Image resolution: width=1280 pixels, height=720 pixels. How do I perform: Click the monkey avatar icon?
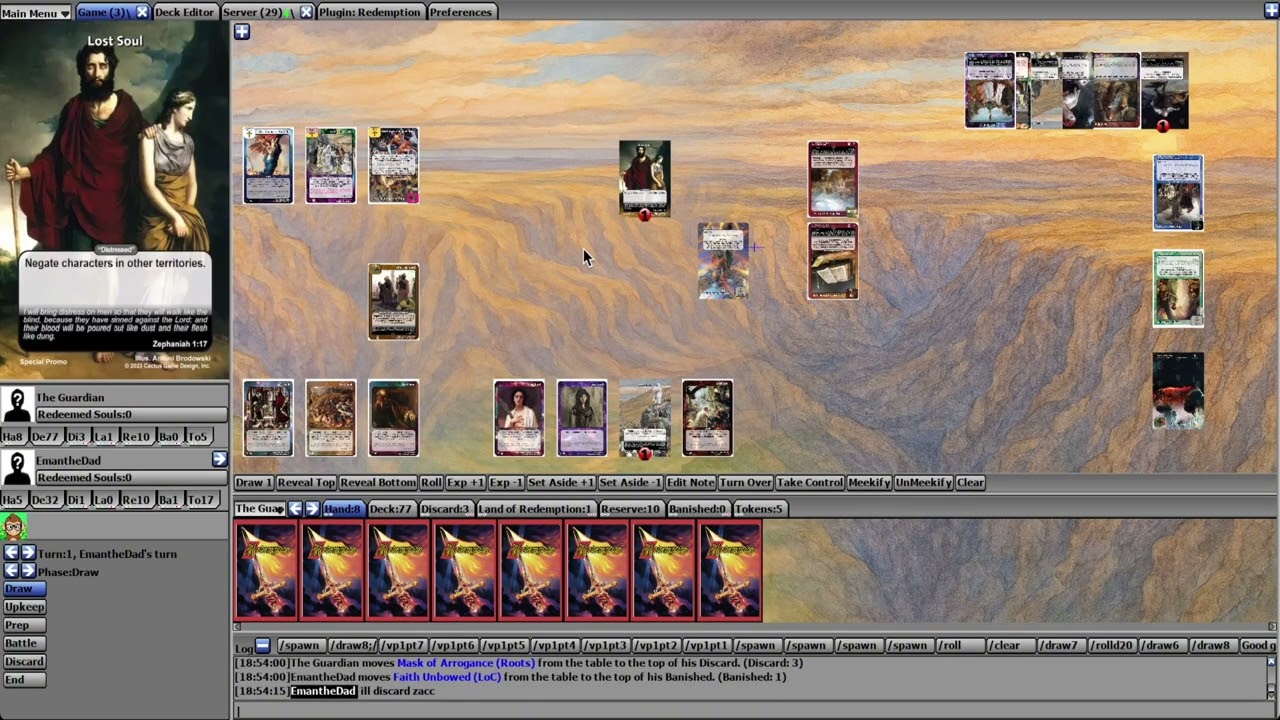click(x=13, y=526)
